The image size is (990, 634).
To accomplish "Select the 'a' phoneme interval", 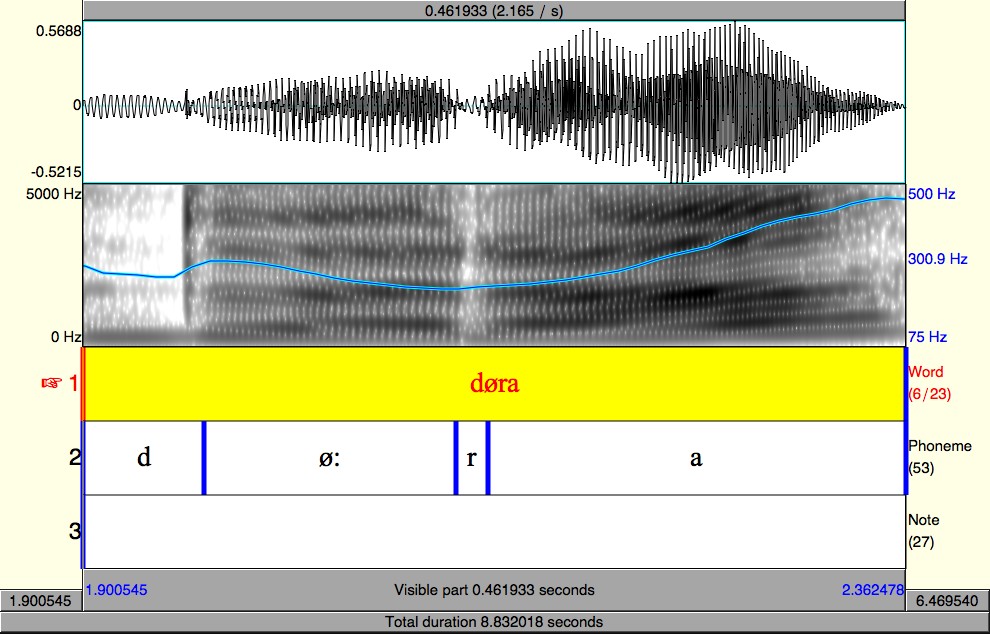I will [696, 458].
